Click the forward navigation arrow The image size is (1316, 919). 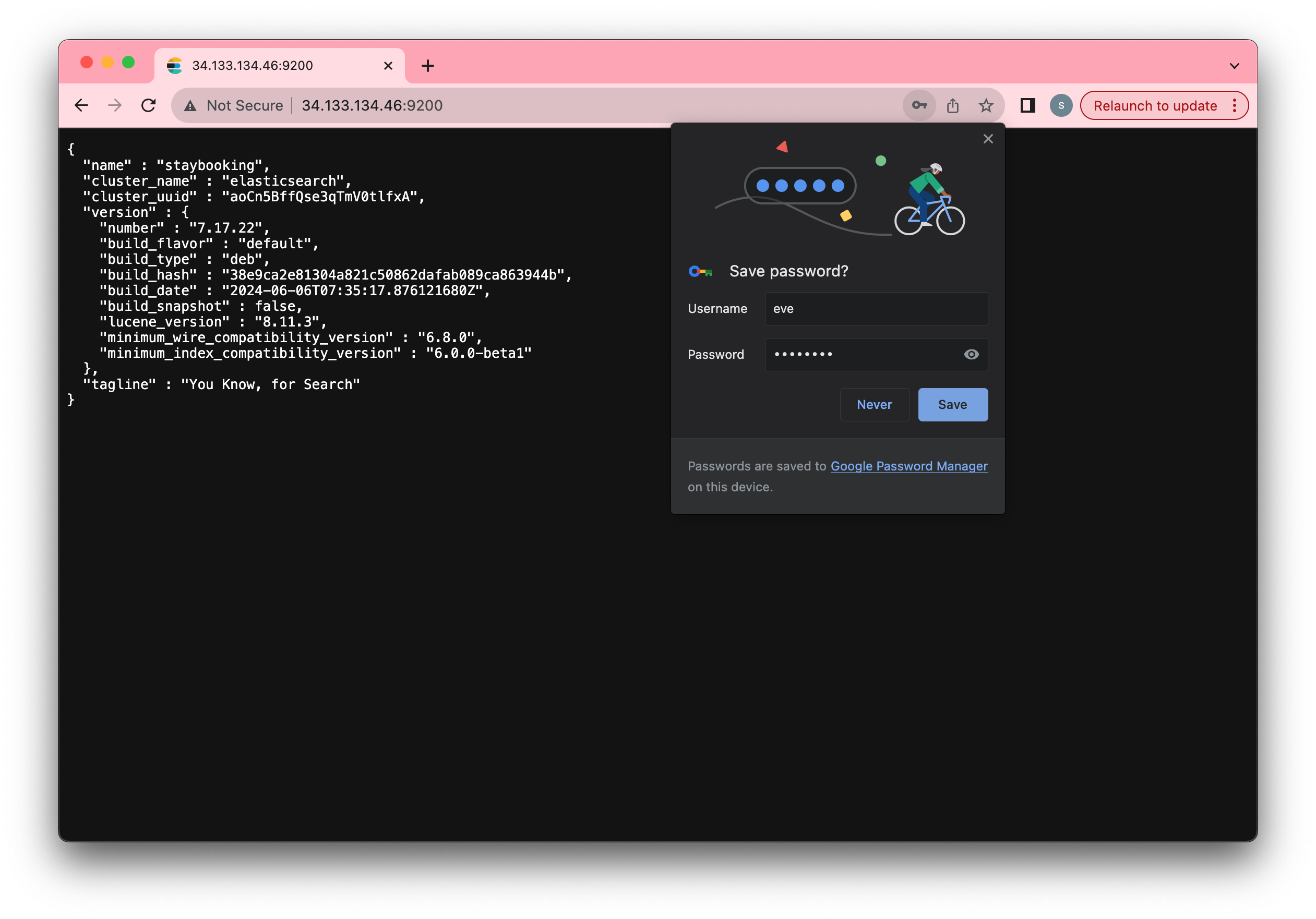coord(115,105)
